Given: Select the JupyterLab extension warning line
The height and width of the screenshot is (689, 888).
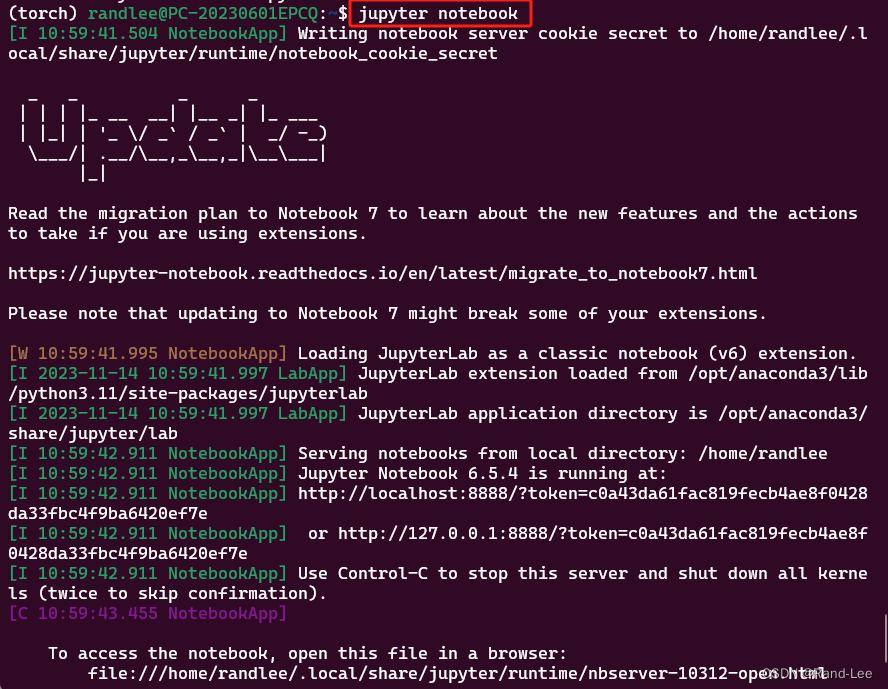Looking at the screenshot, I should tap(440, 353).
